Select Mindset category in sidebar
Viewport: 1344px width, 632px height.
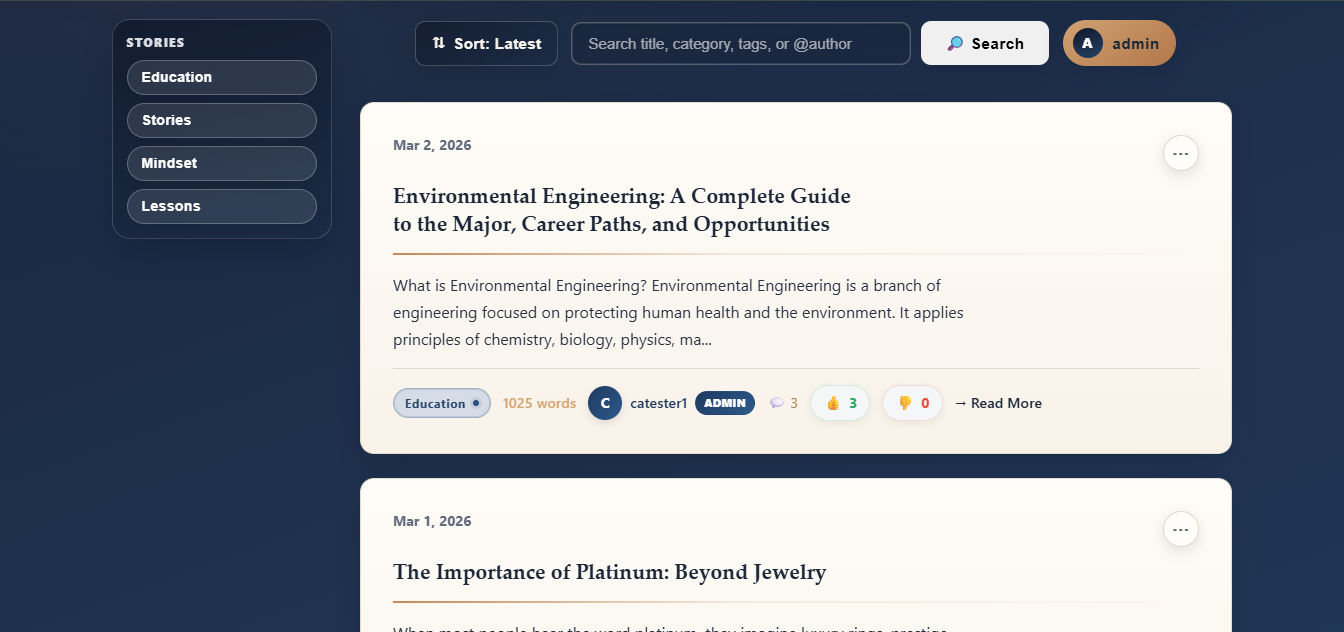(x=221, y=163)
